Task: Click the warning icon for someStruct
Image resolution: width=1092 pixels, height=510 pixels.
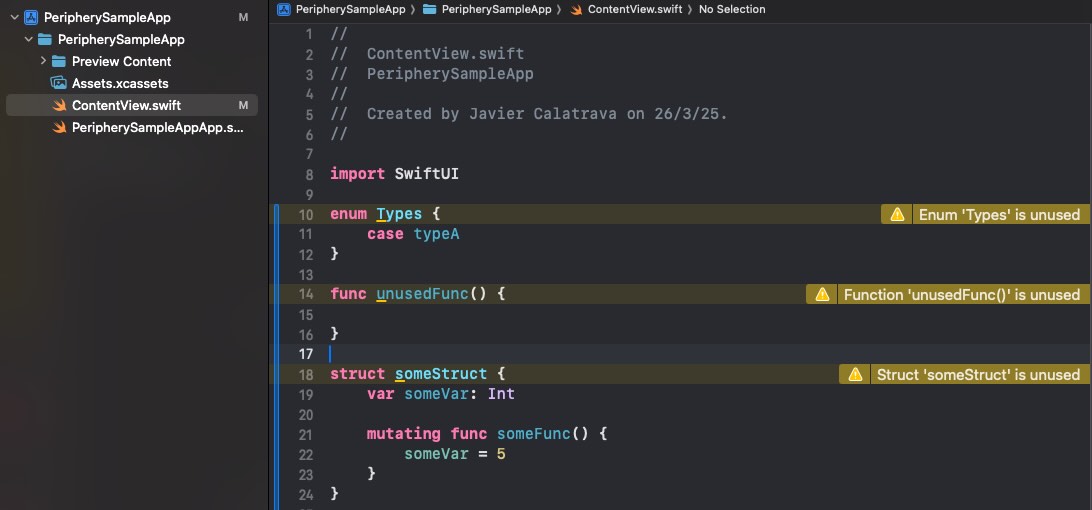Action: [855, 375]
